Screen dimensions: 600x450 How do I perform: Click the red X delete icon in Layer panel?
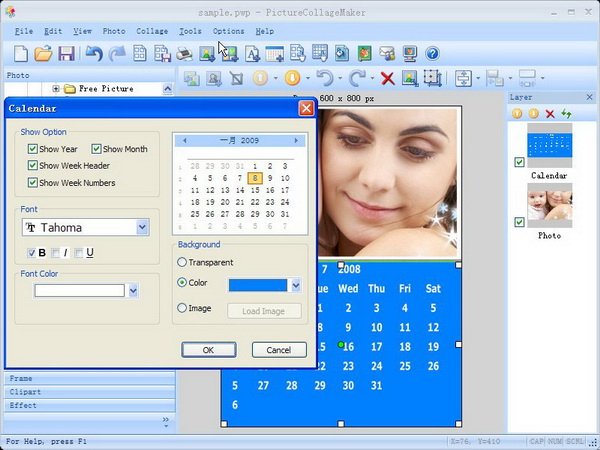click(550, 114)
